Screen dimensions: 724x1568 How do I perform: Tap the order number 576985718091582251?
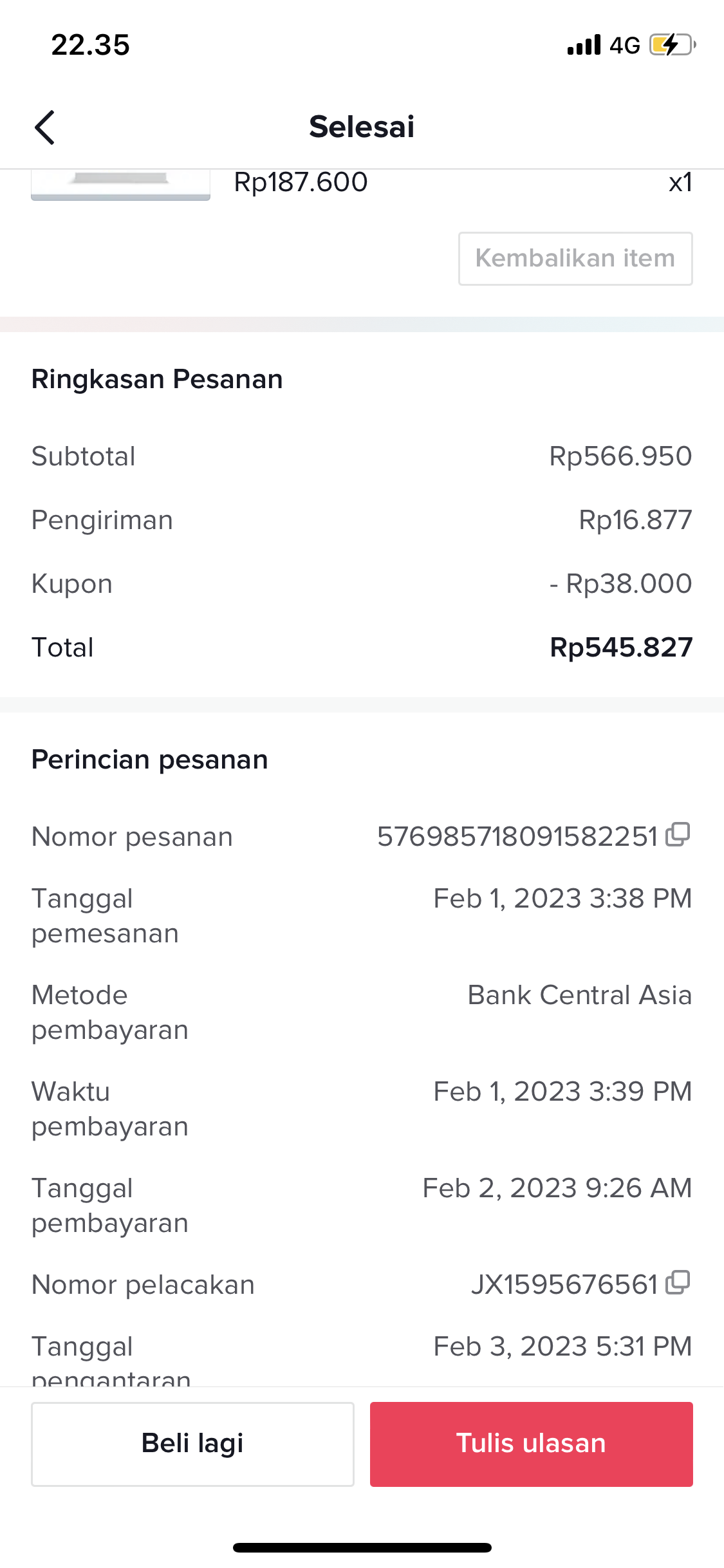click(517, 837)
